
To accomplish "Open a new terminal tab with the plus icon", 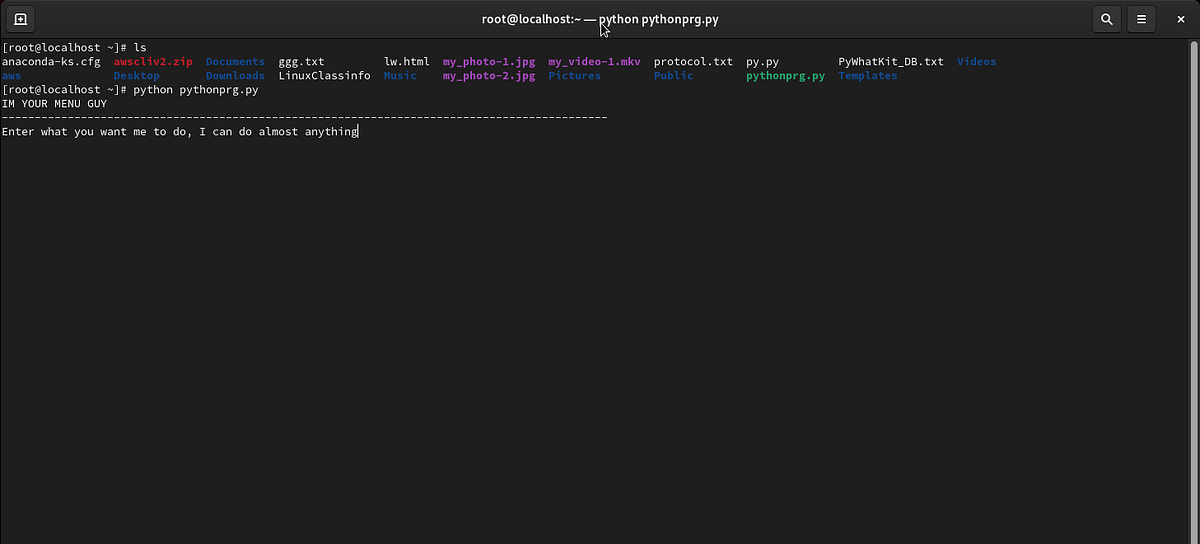I will (20, 19).
